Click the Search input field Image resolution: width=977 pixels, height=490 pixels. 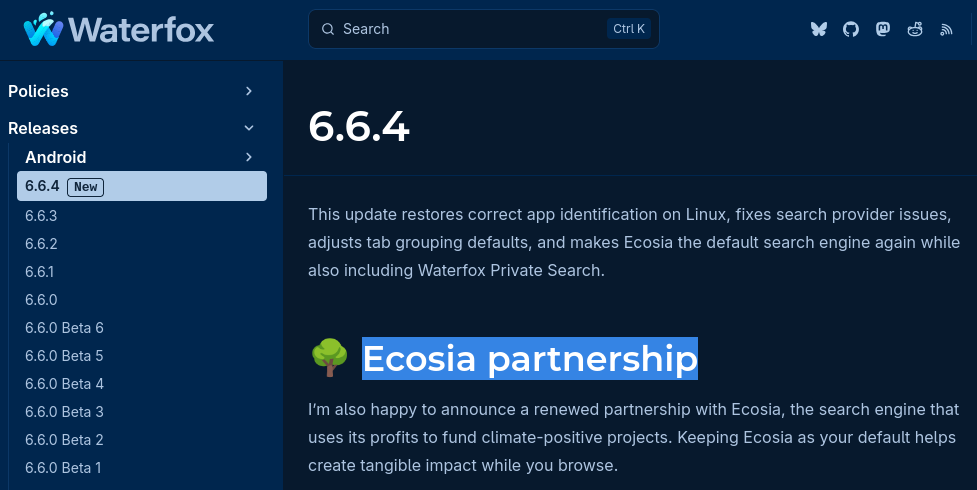470,29
